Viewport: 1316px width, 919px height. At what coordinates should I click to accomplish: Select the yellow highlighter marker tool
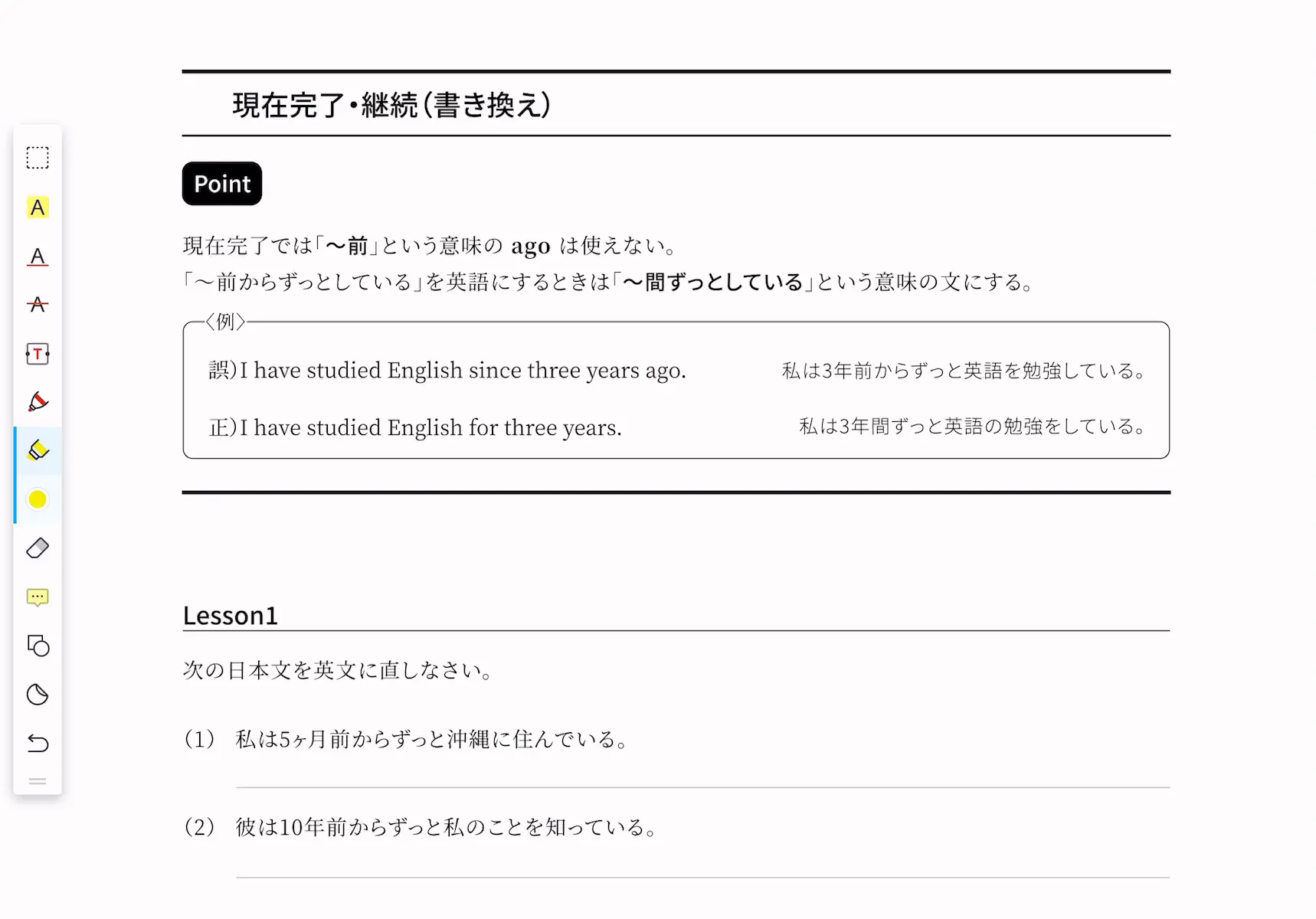pos(38,450)
